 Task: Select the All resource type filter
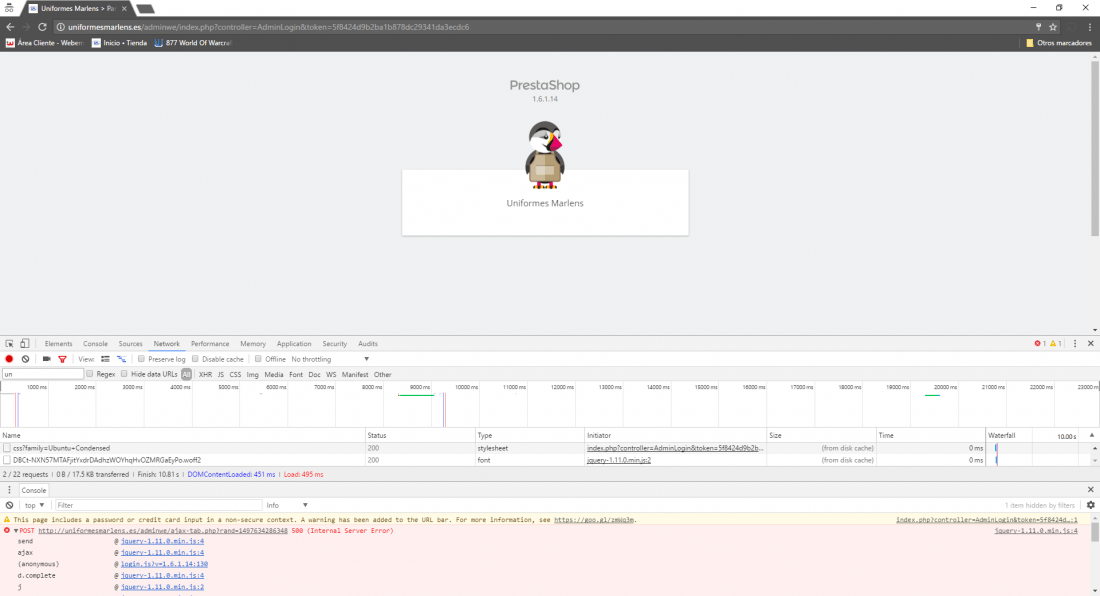(x=186, y=374)
